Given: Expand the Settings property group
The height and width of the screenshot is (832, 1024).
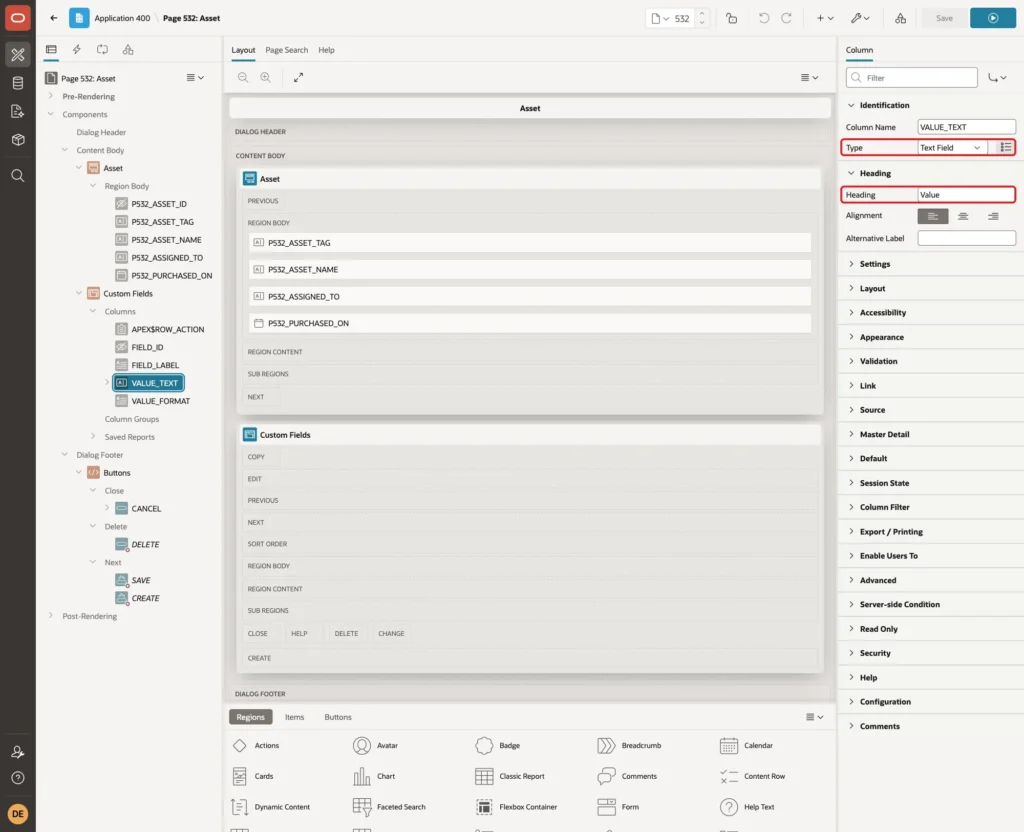Looking at the screenshot, I should 852,264.
